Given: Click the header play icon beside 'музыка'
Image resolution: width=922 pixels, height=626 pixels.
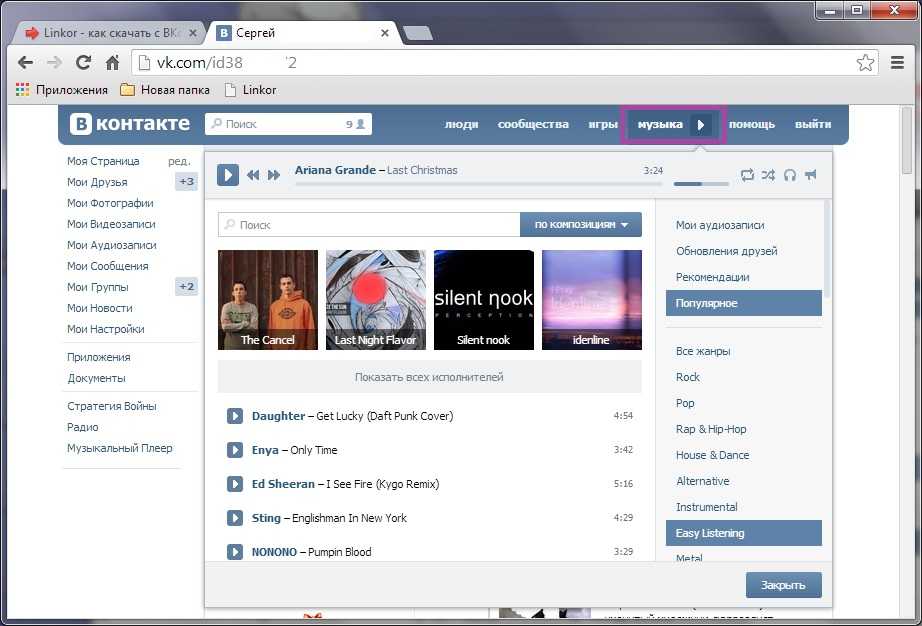Looking at the screenshot, I should 701,125.
